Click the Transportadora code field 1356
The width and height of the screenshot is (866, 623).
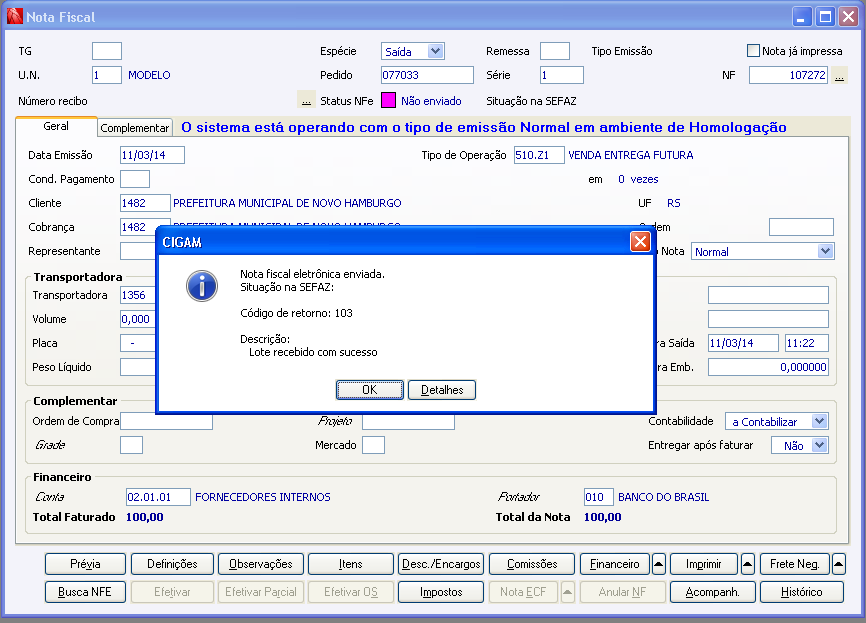(x=139, y=295)
